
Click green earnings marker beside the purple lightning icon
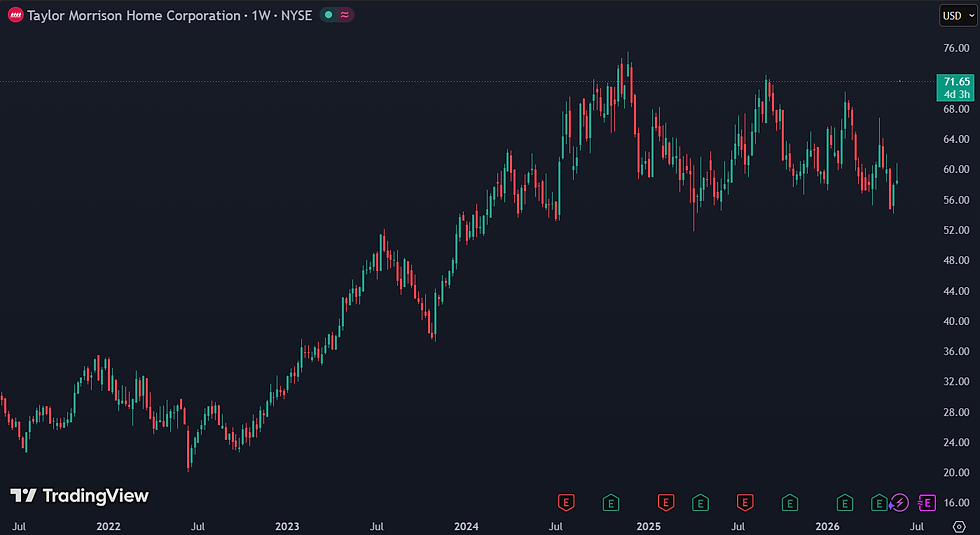click(879, 502)
